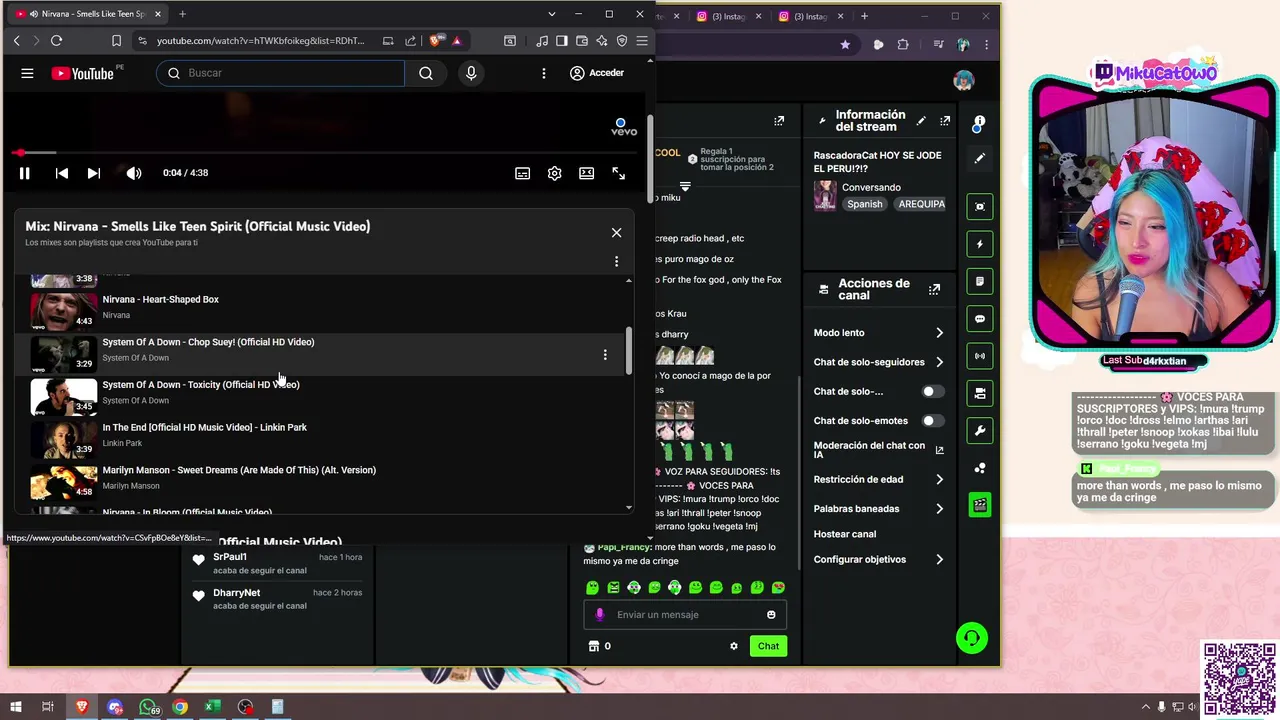Open Brave Shields lion icon
1280x720 pixels.
click(x=435, y=41)
